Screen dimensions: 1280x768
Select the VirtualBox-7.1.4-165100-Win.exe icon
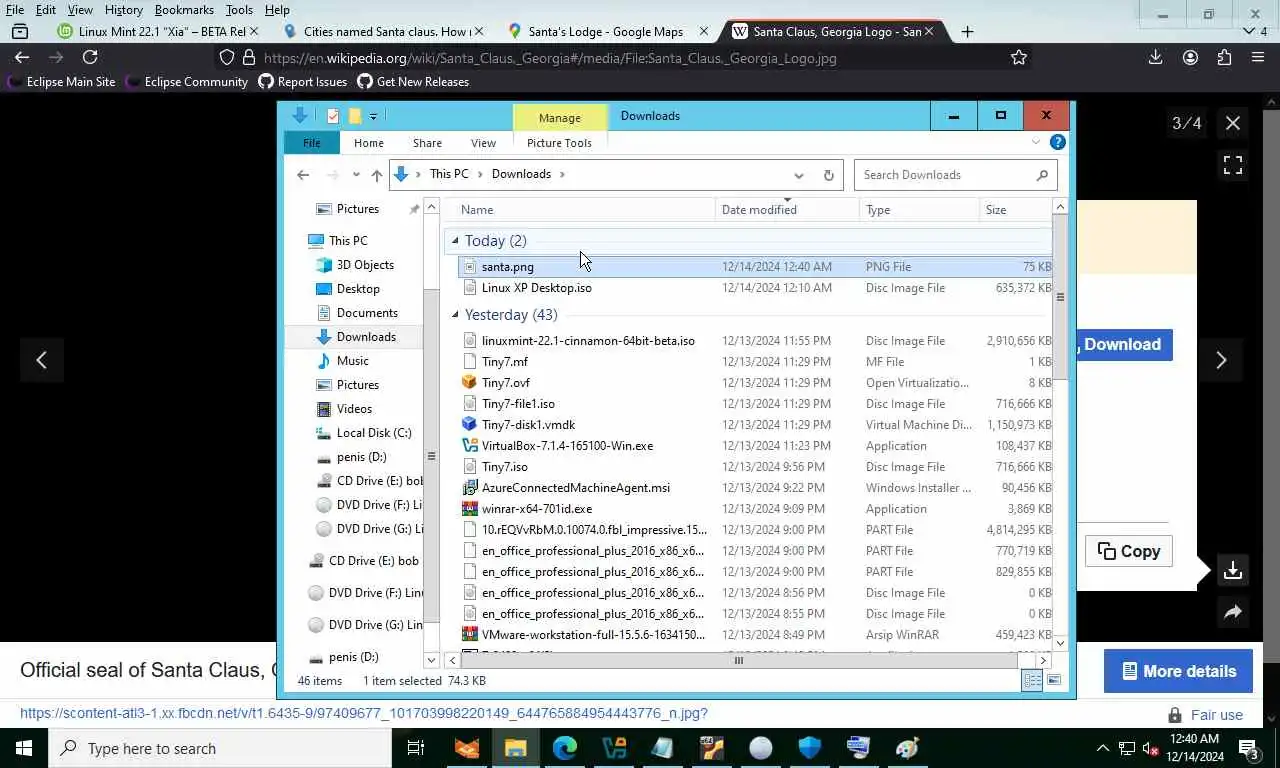pos(469,446)
